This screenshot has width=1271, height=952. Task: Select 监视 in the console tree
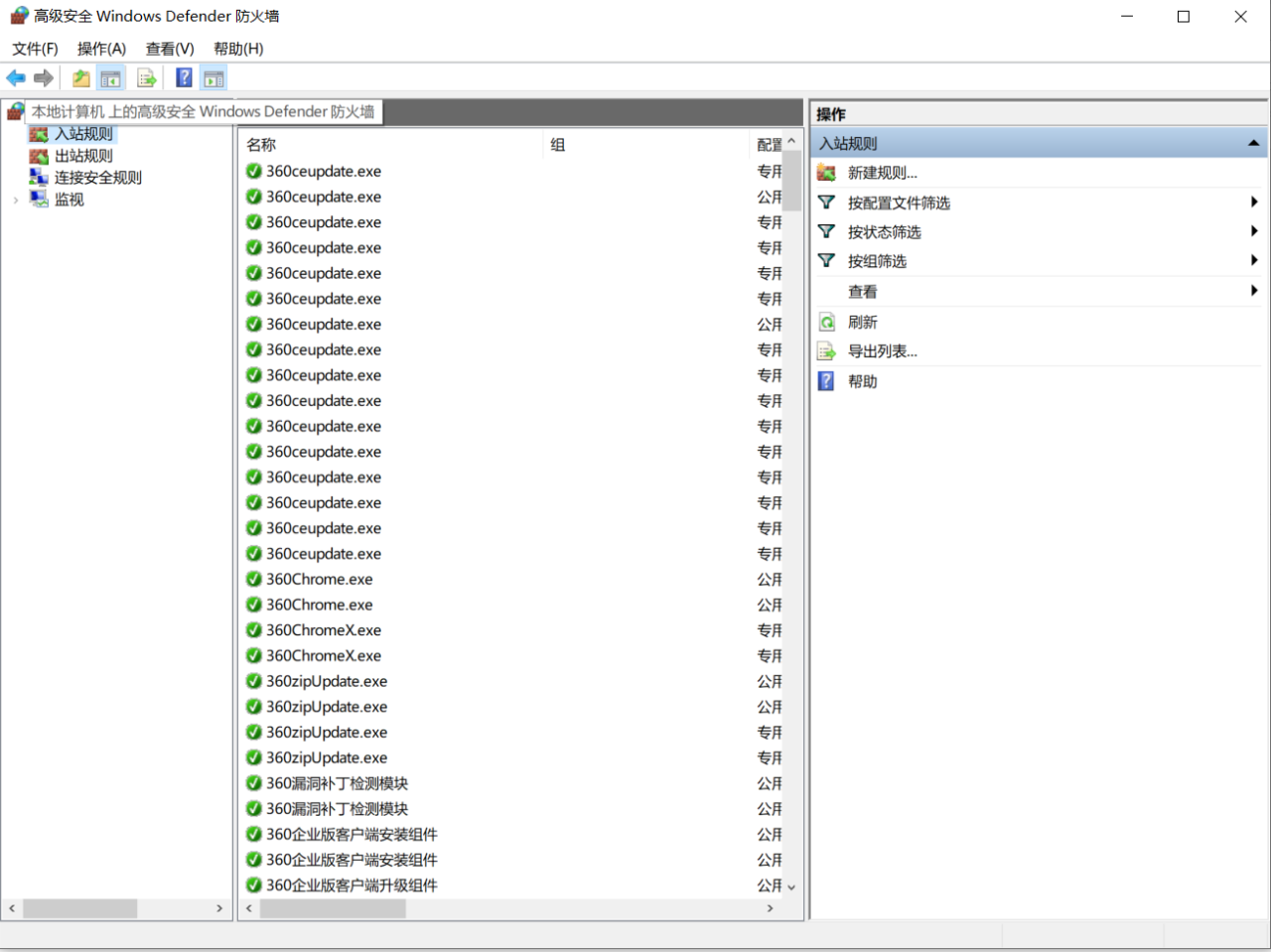[69, 200]
